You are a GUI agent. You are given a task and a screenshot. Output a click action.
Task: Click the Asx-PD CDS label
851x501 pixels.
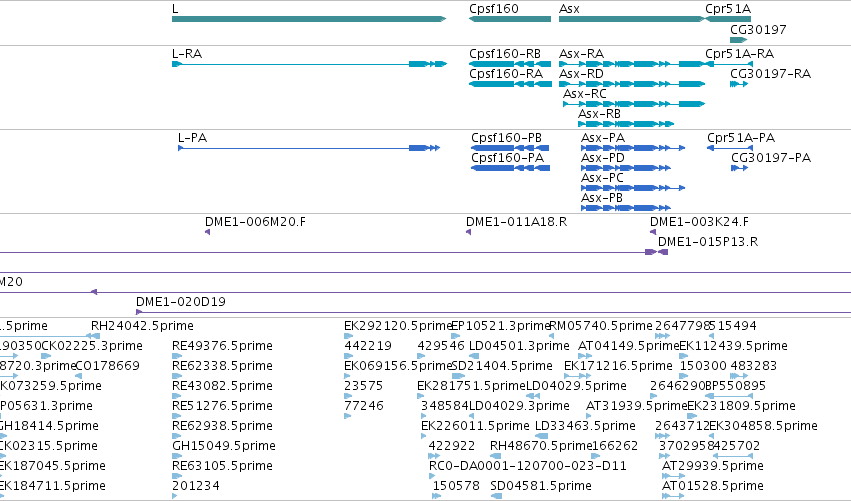pos(603,158)
